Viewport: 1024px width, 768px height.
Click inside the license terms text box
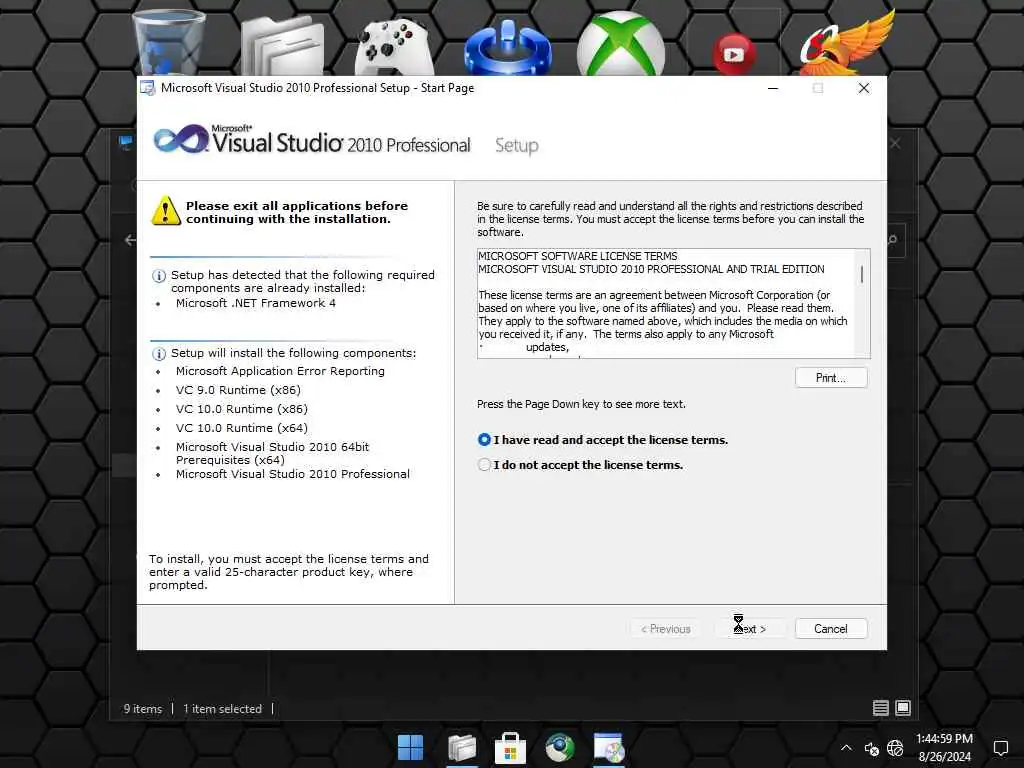click(666, 303)
